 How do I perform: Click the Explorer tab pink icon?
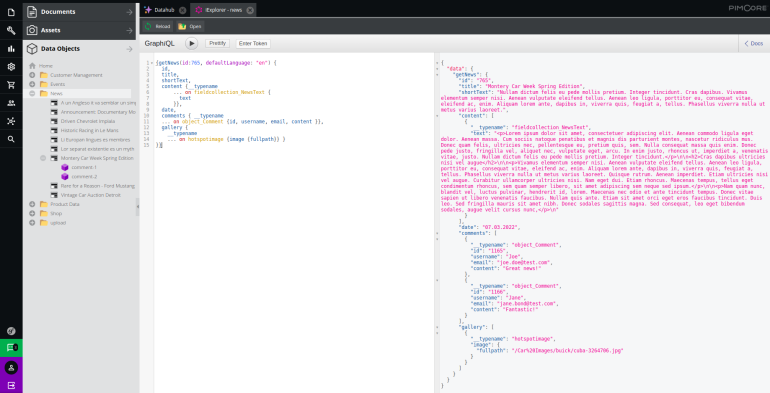coord(198,10)
